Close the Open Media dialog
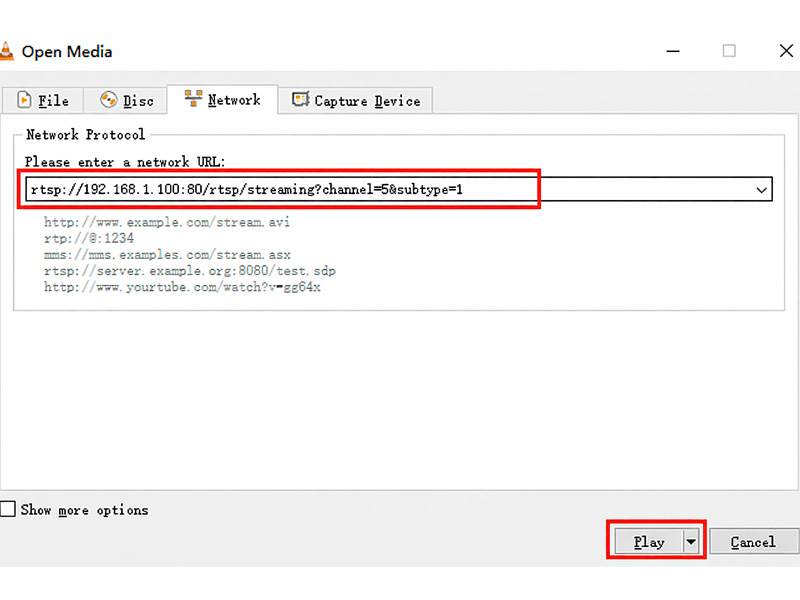This screenshot has width=800, height=600. pyautogui.click(x=786, y=51)
